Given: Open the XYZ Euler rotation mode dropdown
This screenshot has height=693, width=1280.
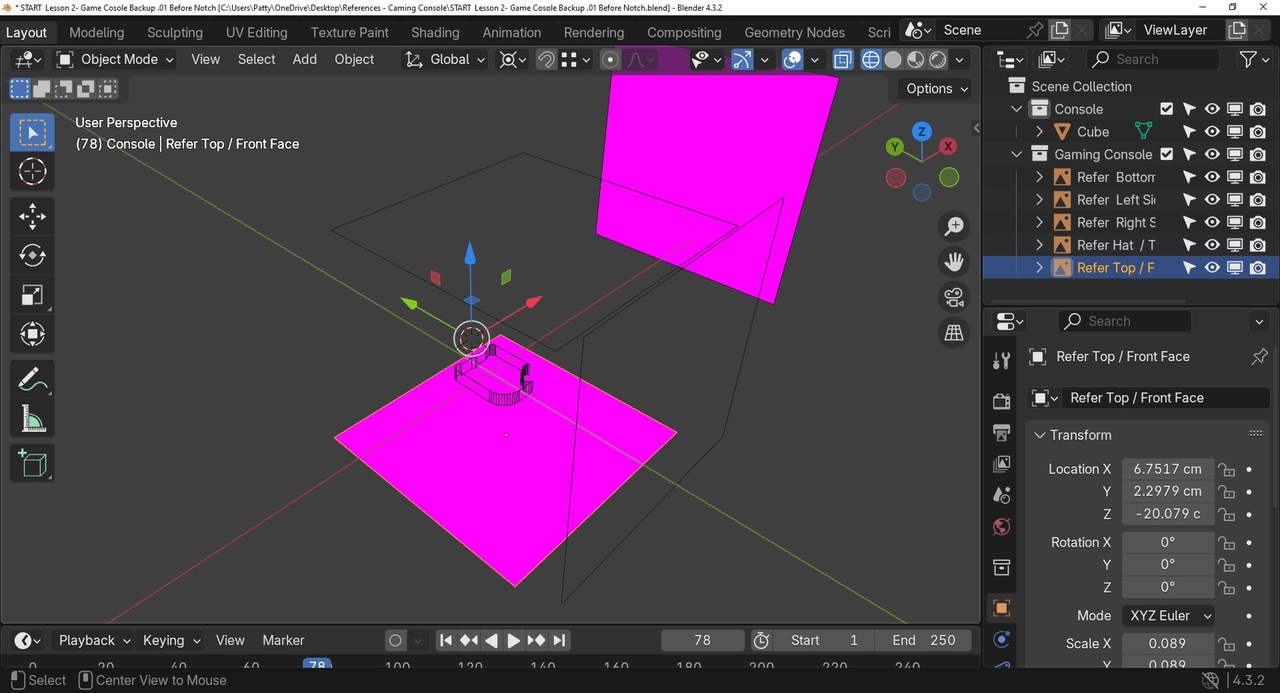Looking at the screenshot, I should (x=1168, y=616).
